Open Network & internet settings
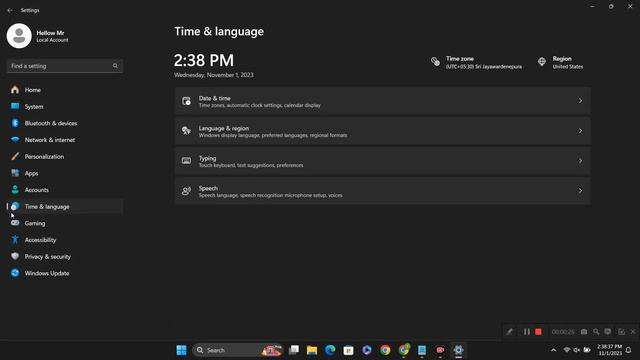 point(65,140)
